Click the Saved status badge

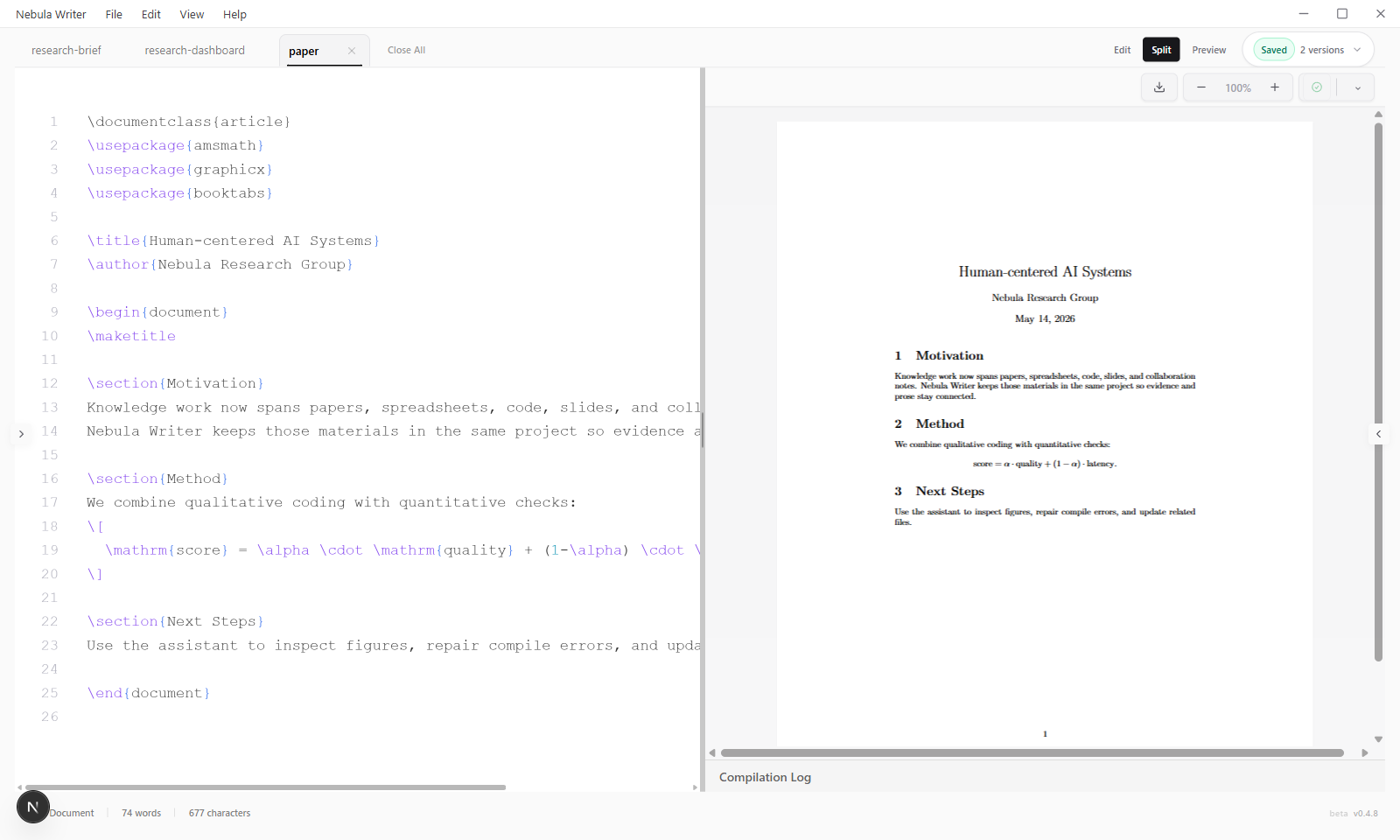(1274, 50)
